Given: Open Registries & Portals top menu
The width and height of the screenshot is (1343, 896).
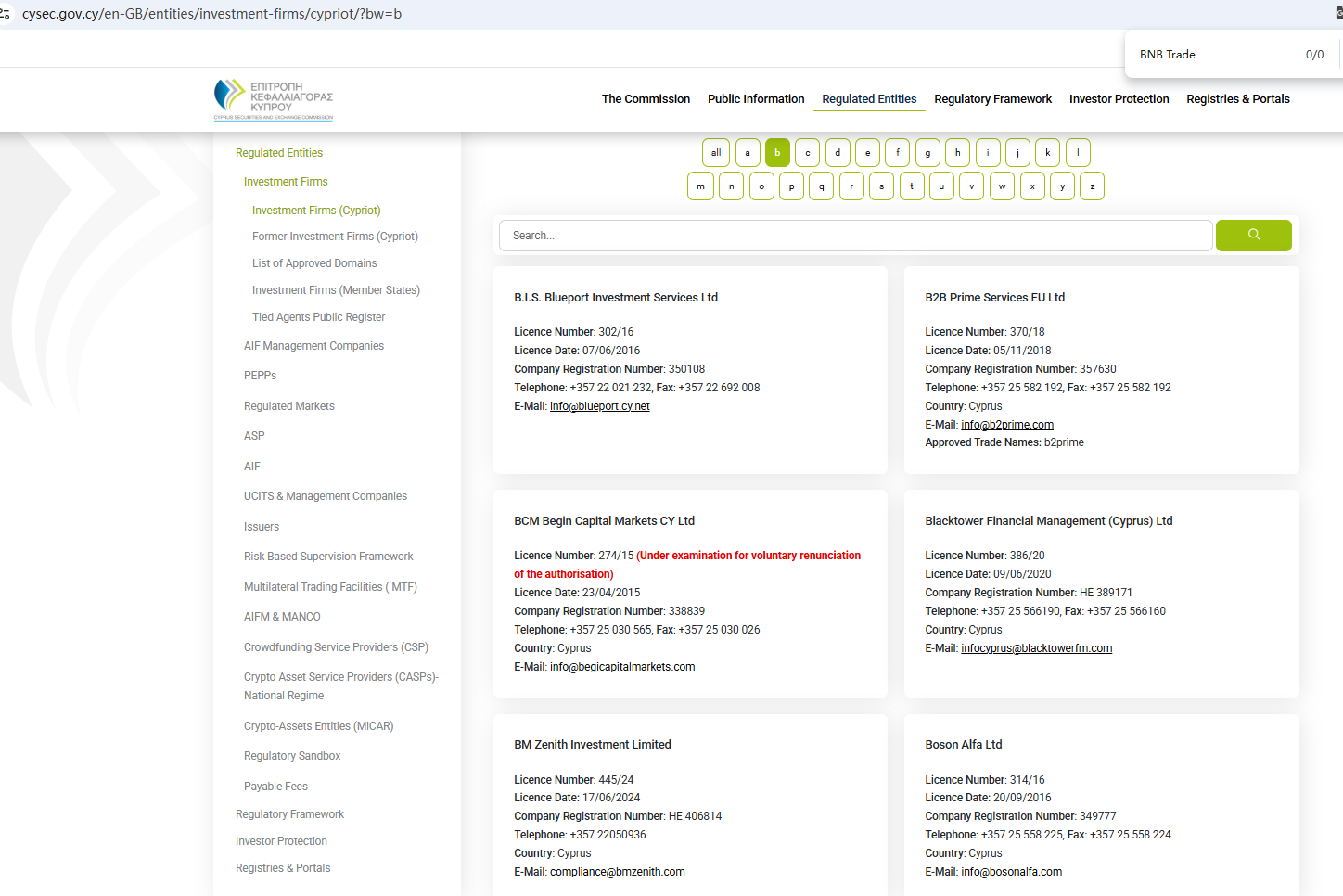Looking at the screenshot, I should [1237, 99].
